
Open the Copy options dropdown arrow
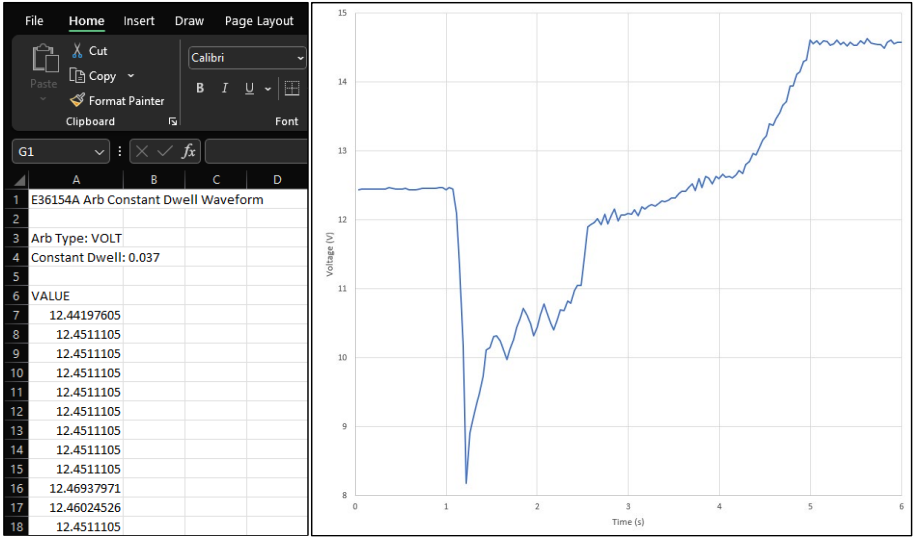tap(130, 76)
